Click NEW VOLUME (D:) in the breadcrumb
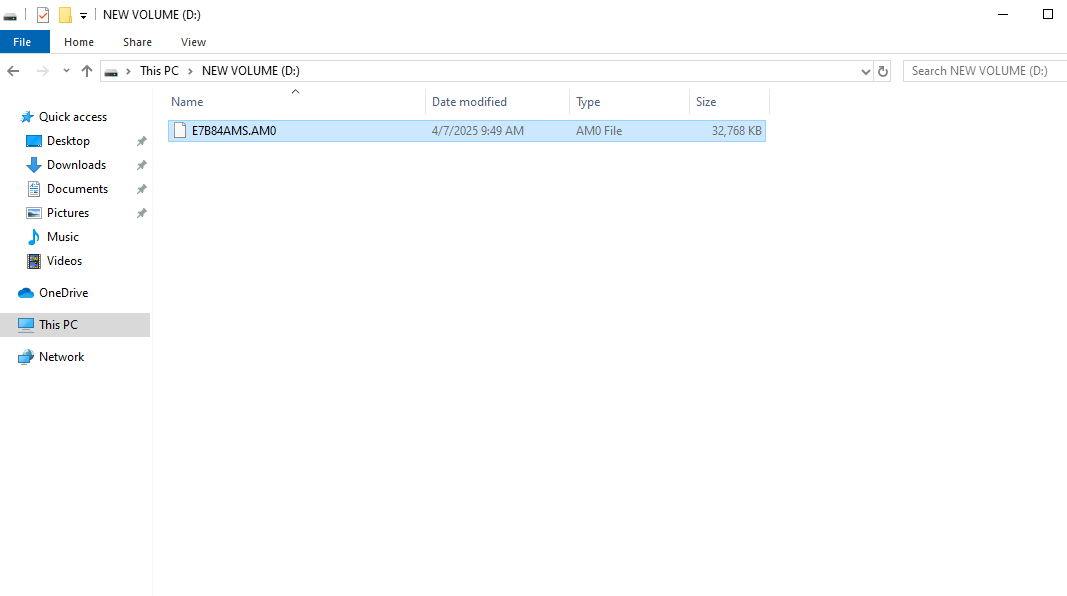Screen dimensions: 1067x596 tap(250, 71)
